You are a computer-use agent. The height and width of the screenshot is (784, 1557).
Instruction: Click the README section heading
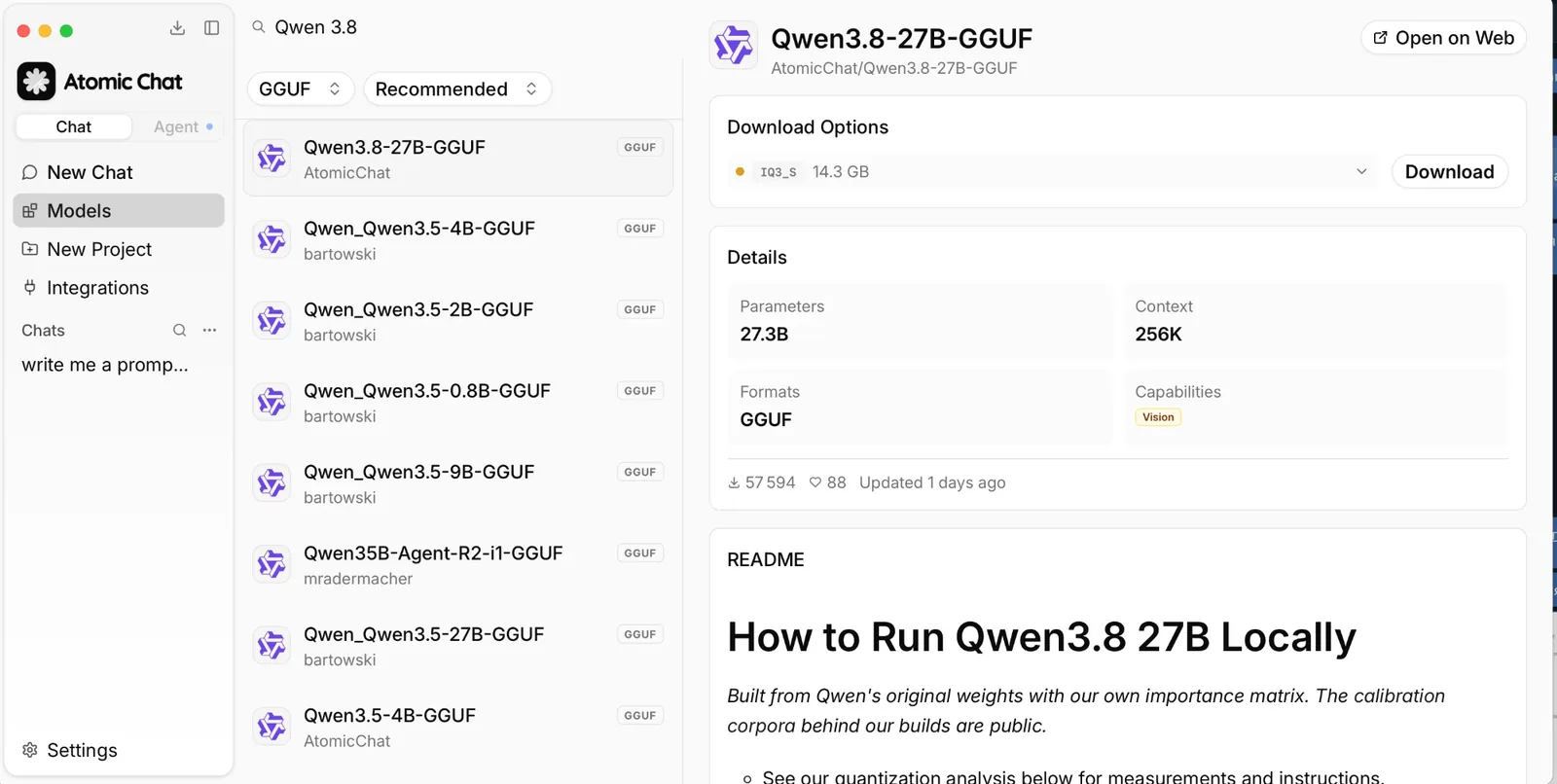pos(766,559)
